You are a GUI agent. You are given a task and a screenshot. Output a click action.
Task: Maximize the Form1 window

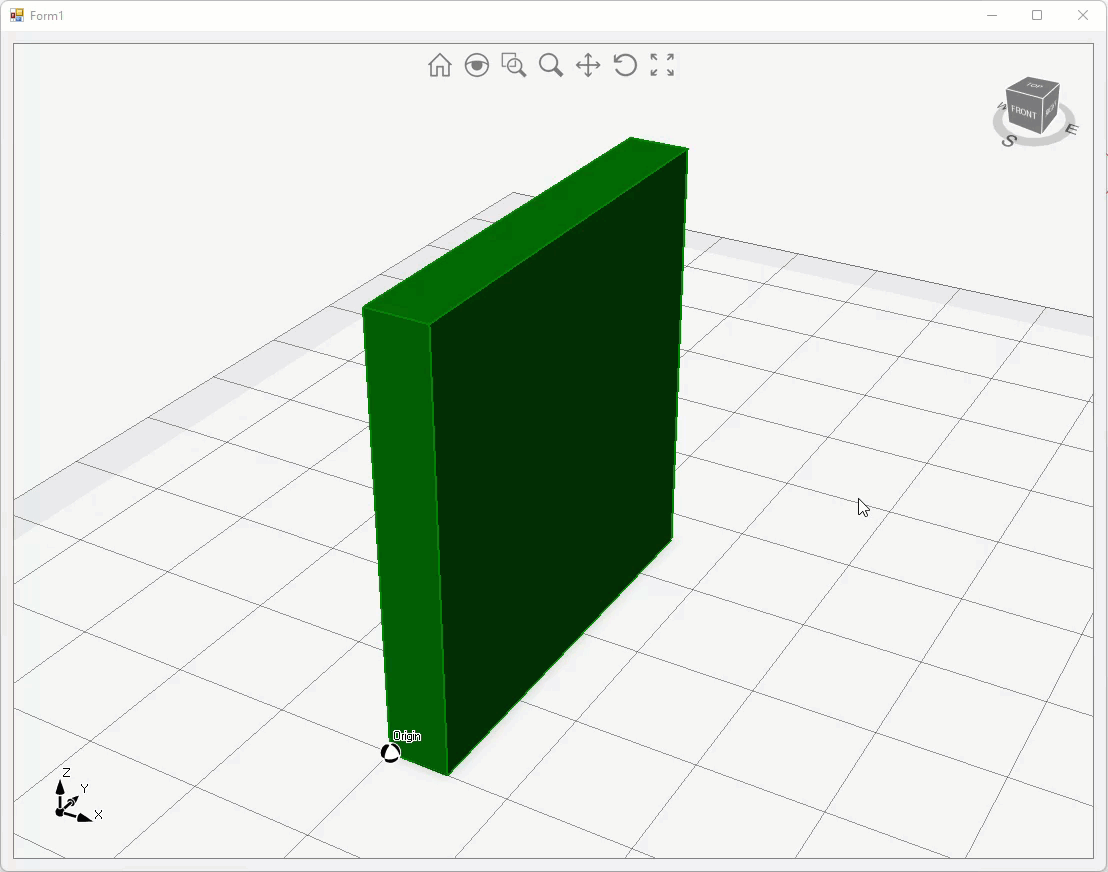tap(1037, 15)
